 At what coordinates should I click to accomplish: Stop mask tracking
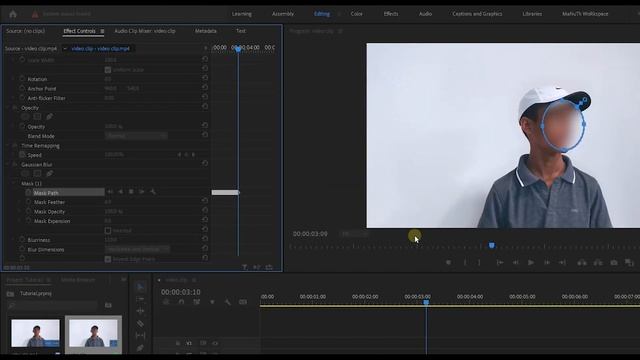131,192
